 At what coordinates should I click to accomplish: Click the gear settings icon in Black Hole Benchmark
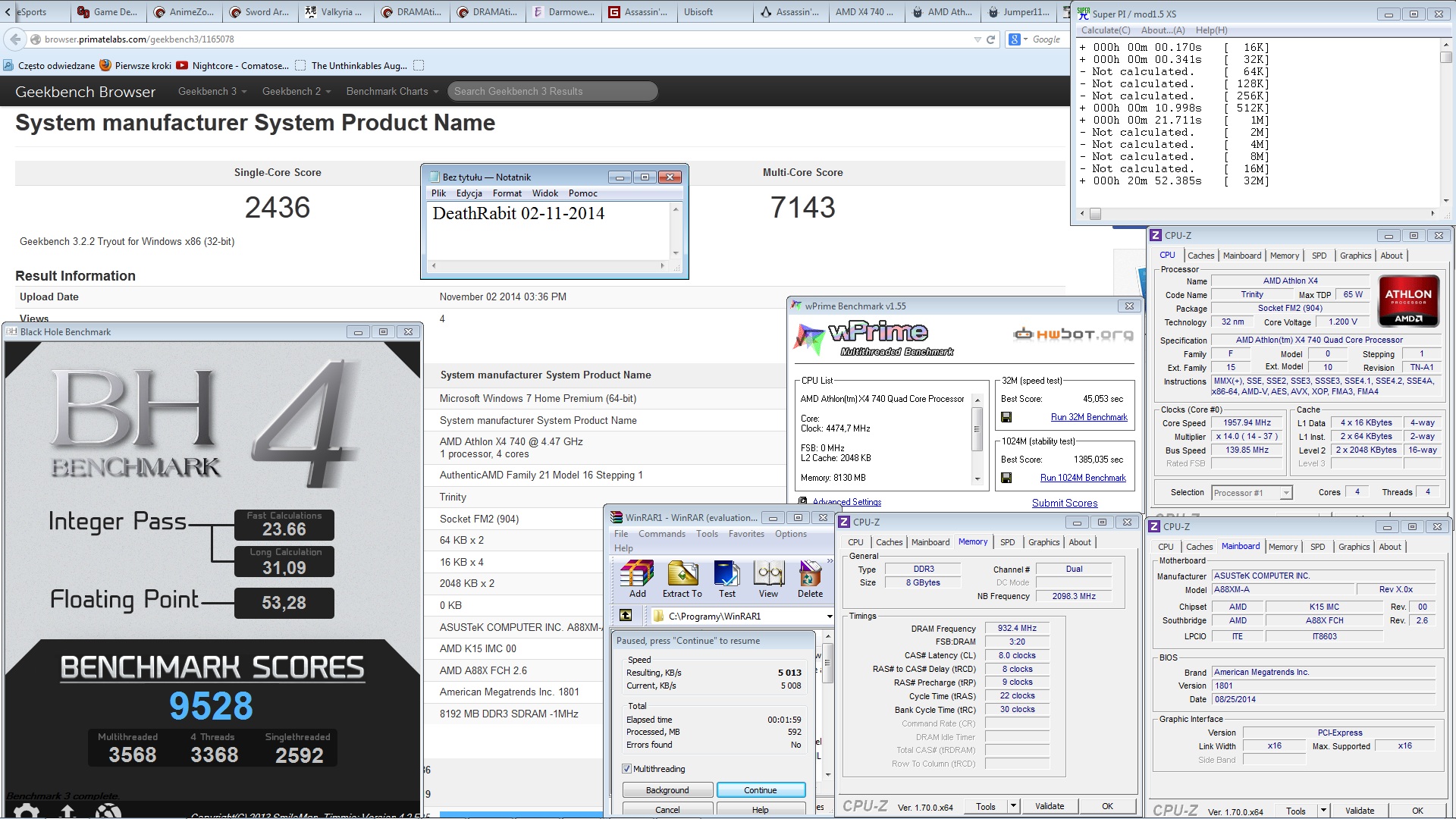[26, 811]
